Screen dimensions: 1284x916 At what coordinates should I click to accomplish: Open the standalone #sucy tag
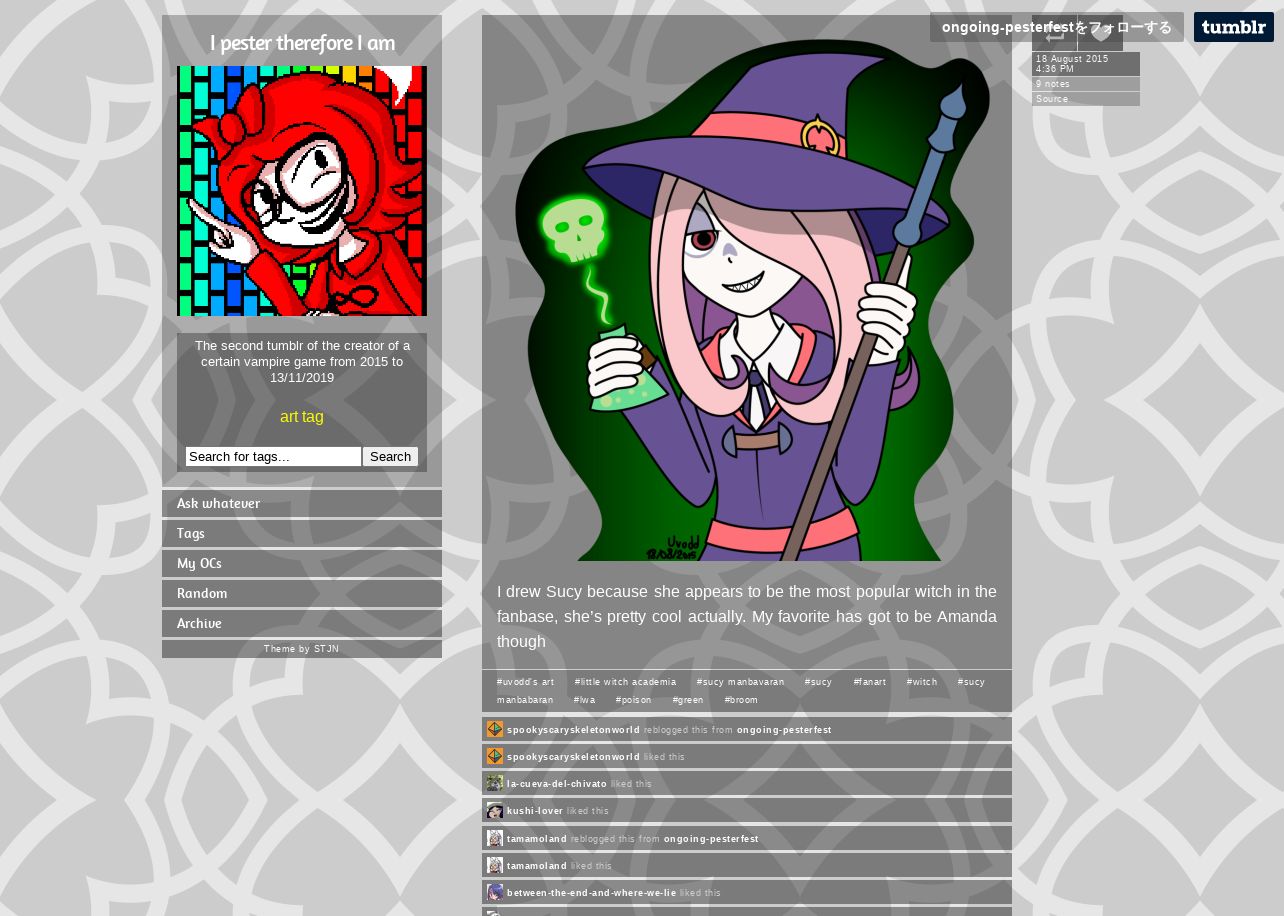coord(818,682)
